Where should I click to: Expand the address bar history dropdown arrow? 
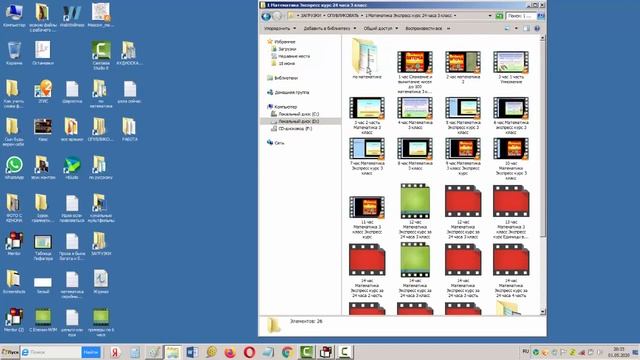tap(490, 16)
